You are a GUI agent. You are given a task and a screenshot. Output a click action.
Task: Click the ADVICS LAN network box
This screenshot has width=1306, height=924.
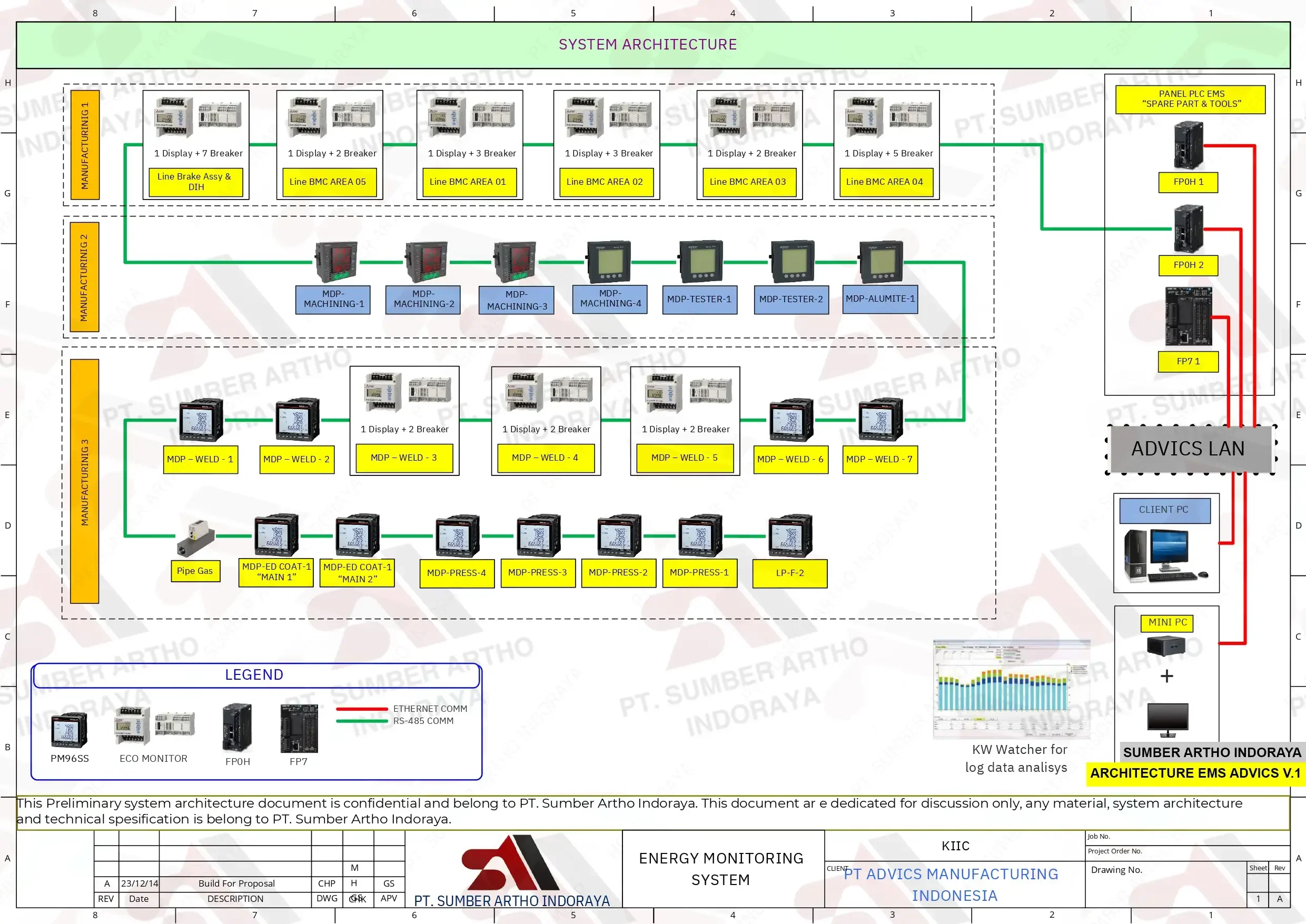pyautogui.click(x=1188, y=449)
